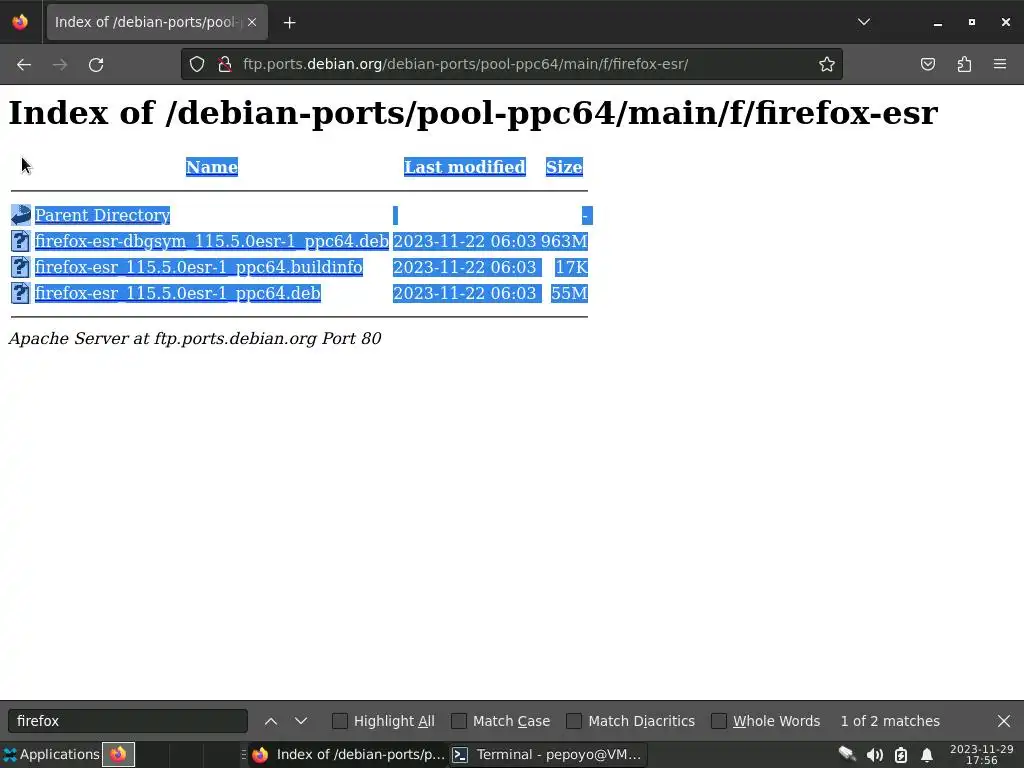Click the 55M size cell

(x=569, y=293)
